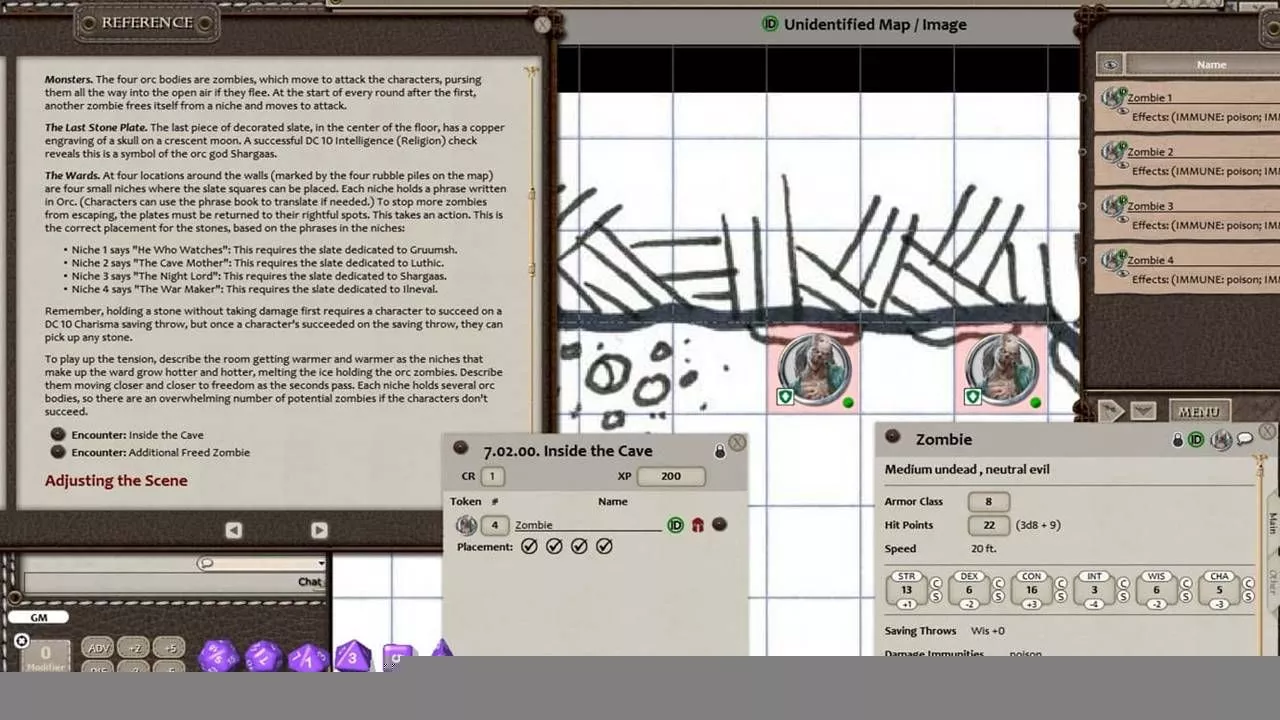The width and height of the screenshot is (1280, 720).
Task: Switch to the Other tab on the Zombie sheet
Action: 1272,581
